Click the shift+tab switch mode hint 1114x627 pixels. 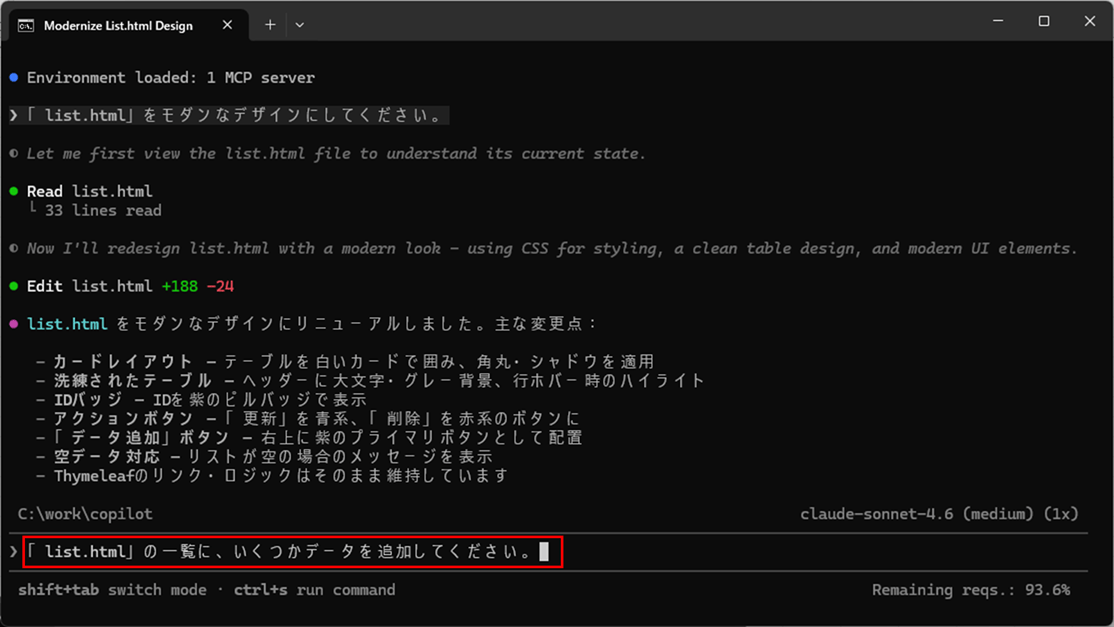[112, 590]
